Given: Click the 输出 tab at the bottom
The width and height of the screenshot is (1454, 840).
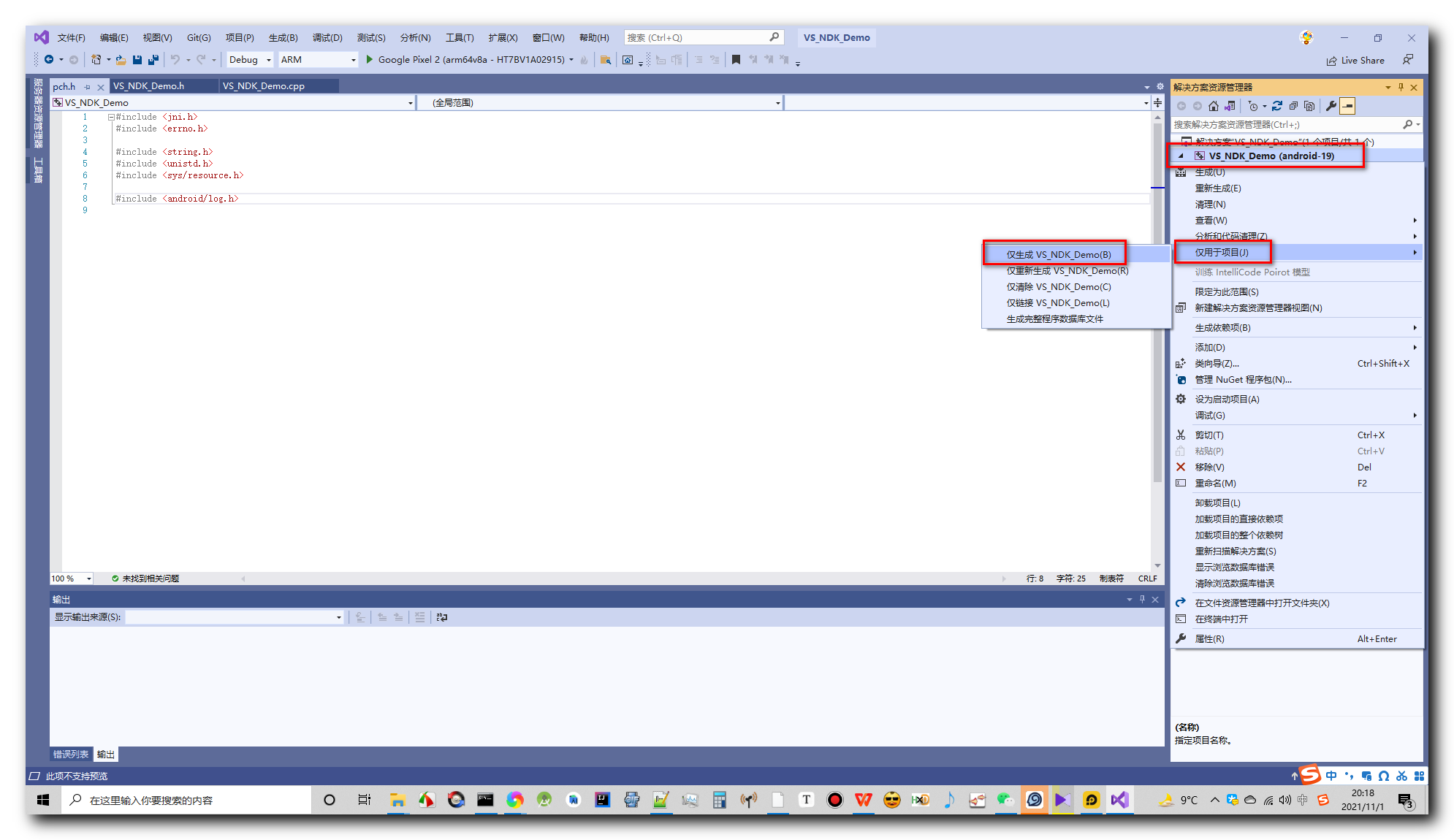Looking at the screenshot, I should tap(106, 755).
